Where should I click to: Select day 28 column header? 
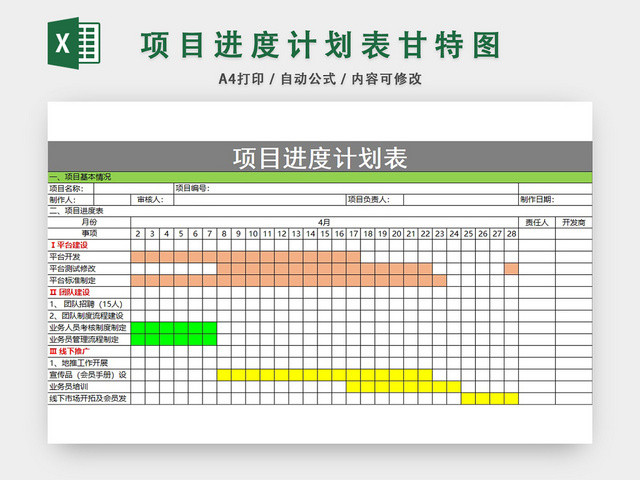[511, 234]
